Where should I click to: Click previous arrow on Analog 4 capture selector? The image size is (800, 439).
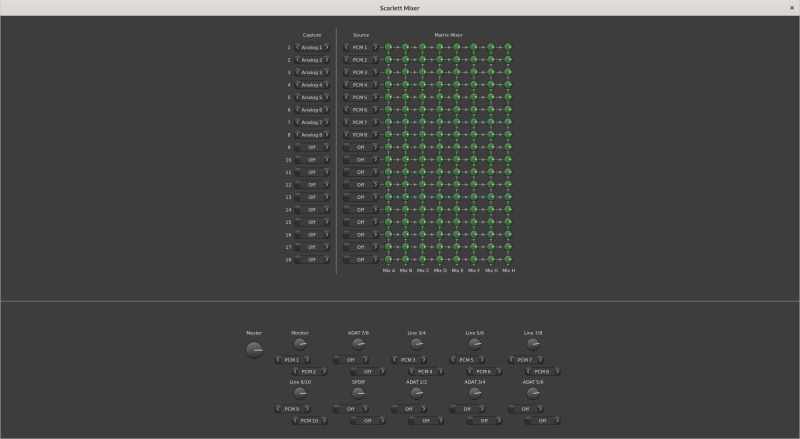pyautogui.click(x=297, y=85)
